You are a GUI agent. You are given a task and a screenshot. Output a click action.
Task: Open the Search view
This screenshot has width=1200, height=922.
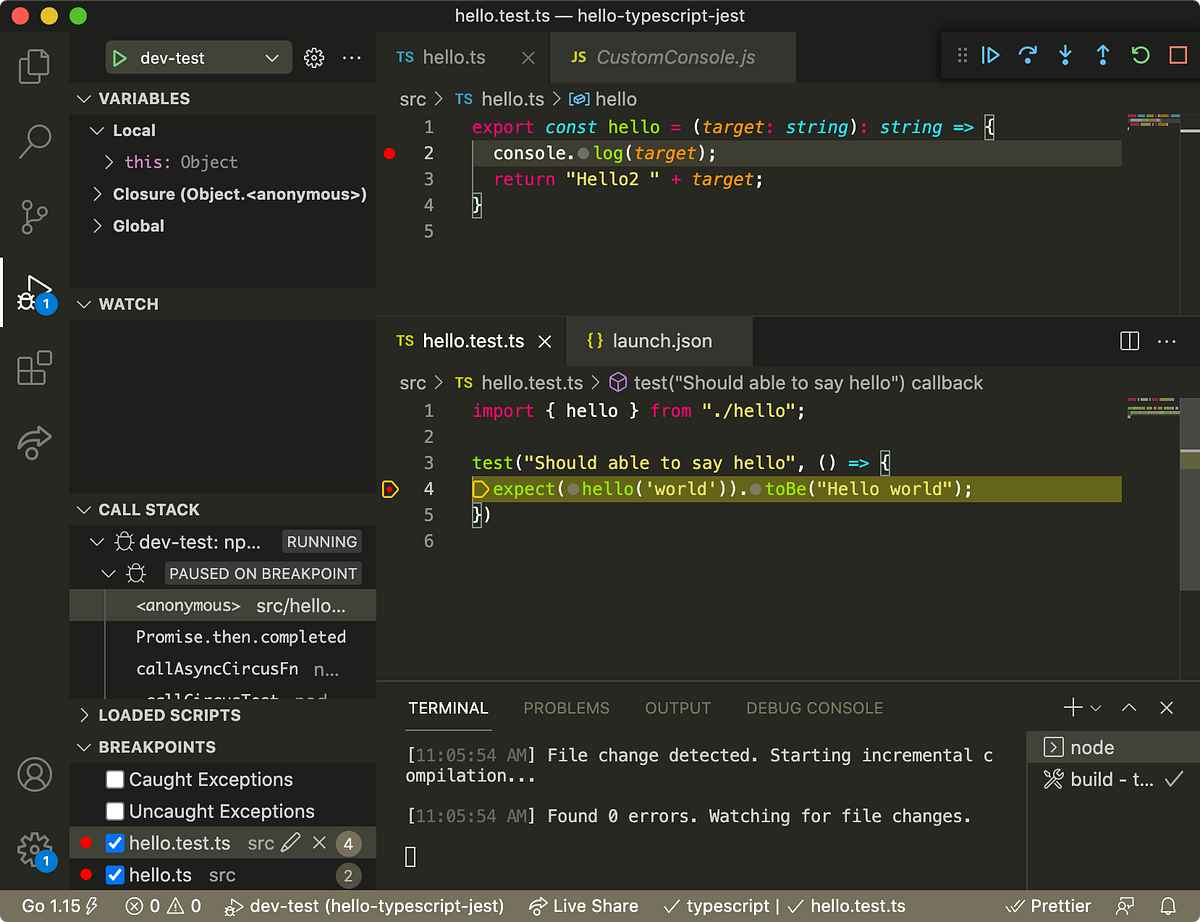(34, 141)
